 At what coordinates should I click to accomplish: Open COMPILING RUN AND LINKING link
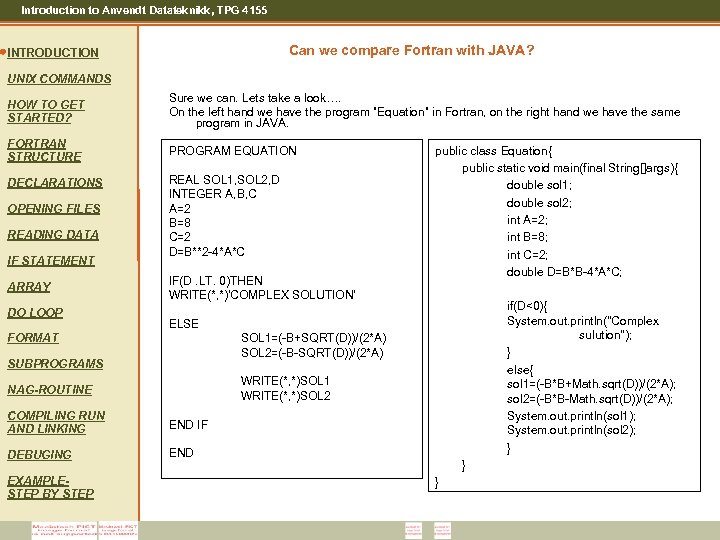pyautogui.click(x=56, y=422)
